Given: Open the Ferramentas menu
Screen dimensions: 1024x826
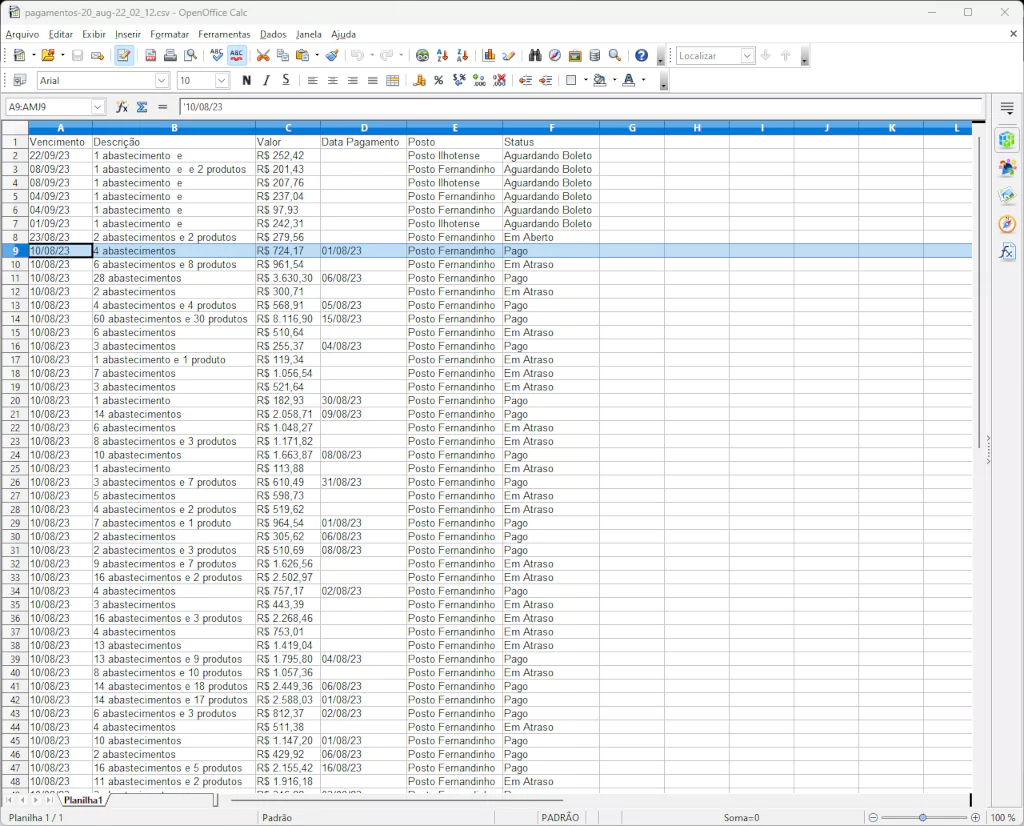Looking at the screenshot, I should point(224,35).
